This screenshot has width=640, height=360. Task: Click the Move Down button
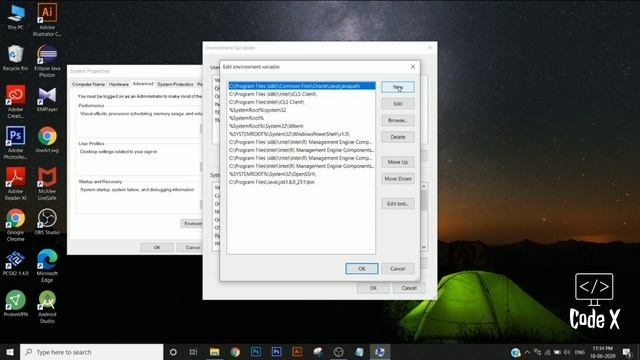[398, 179]
